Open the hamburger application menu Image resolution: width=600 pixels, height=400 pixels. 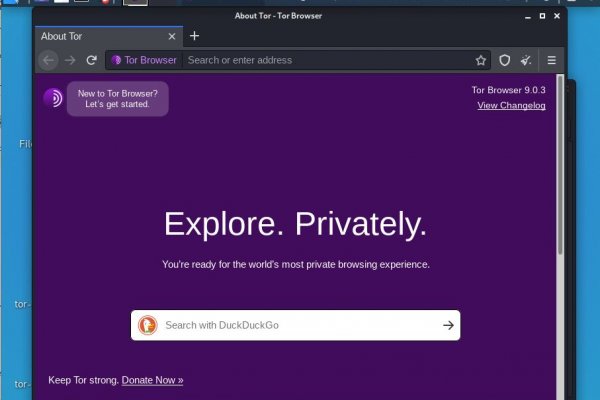551,60
